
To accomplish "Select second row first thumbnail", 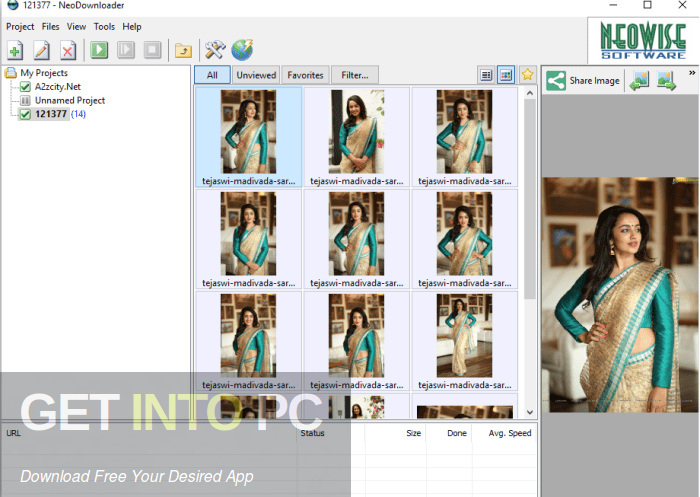I will coord(248,239).
